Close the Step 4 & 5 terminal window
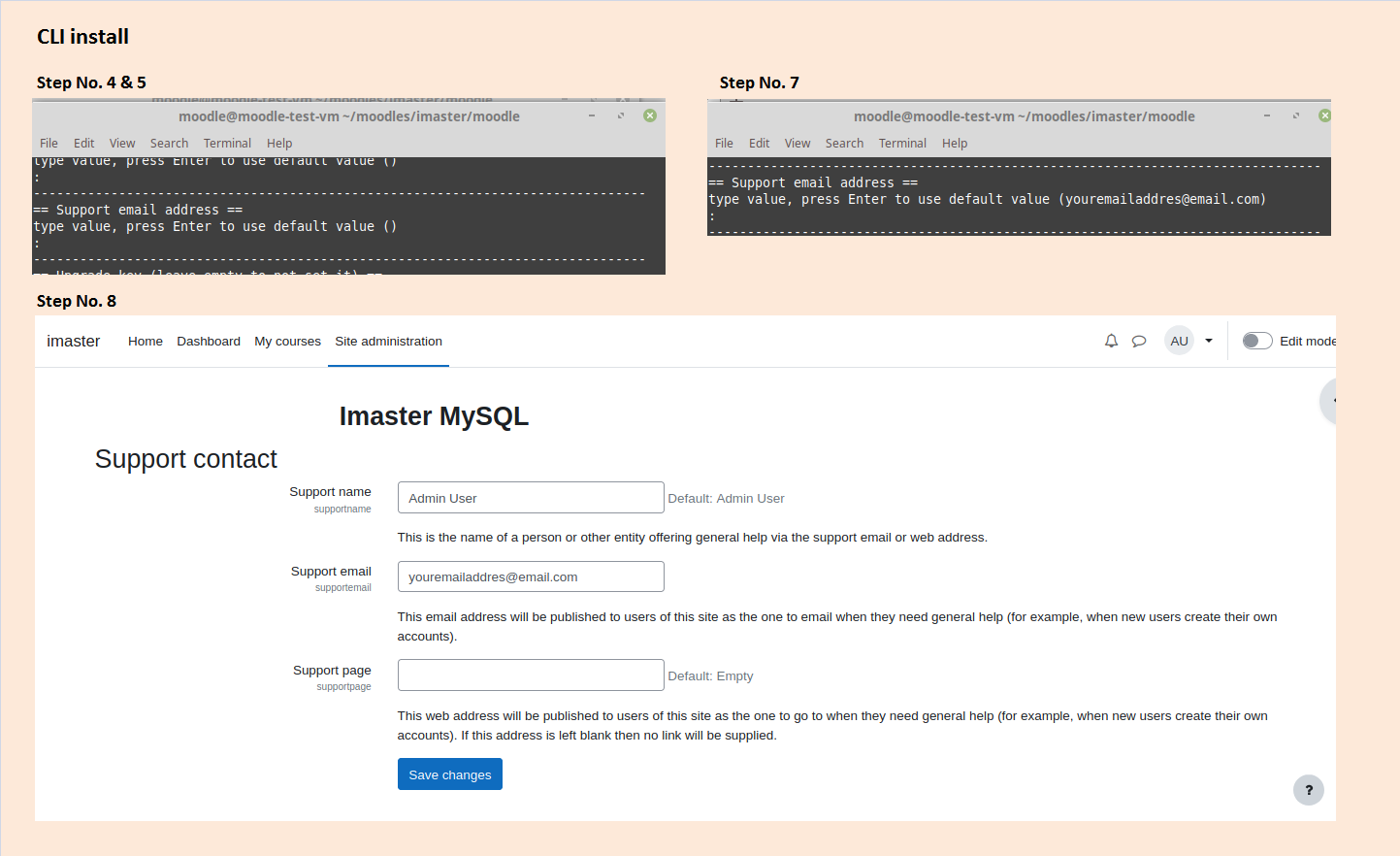 [650, 115]
